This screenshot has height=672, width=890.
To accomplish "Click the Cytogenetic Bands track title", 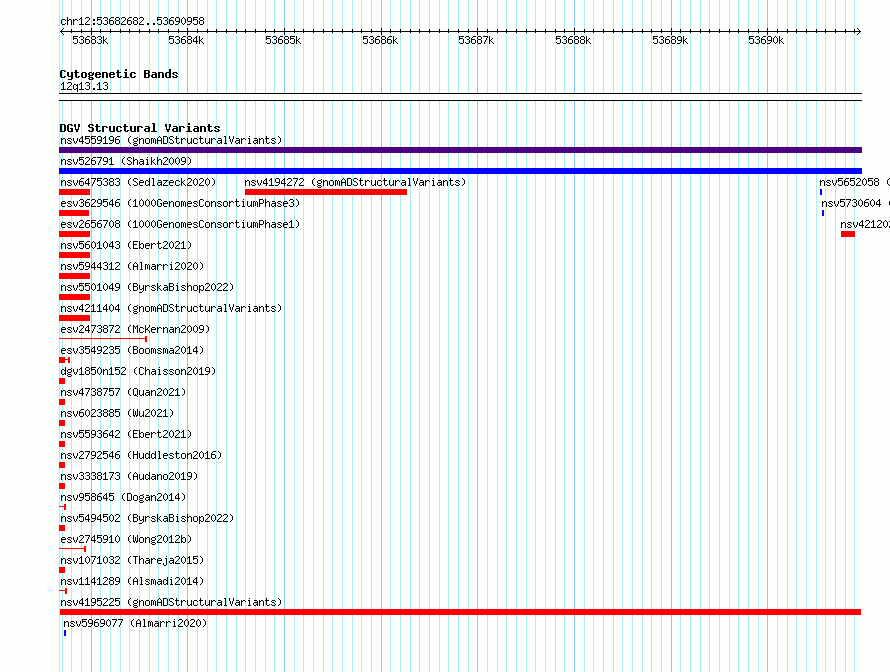I will click(x=119, y=74).
